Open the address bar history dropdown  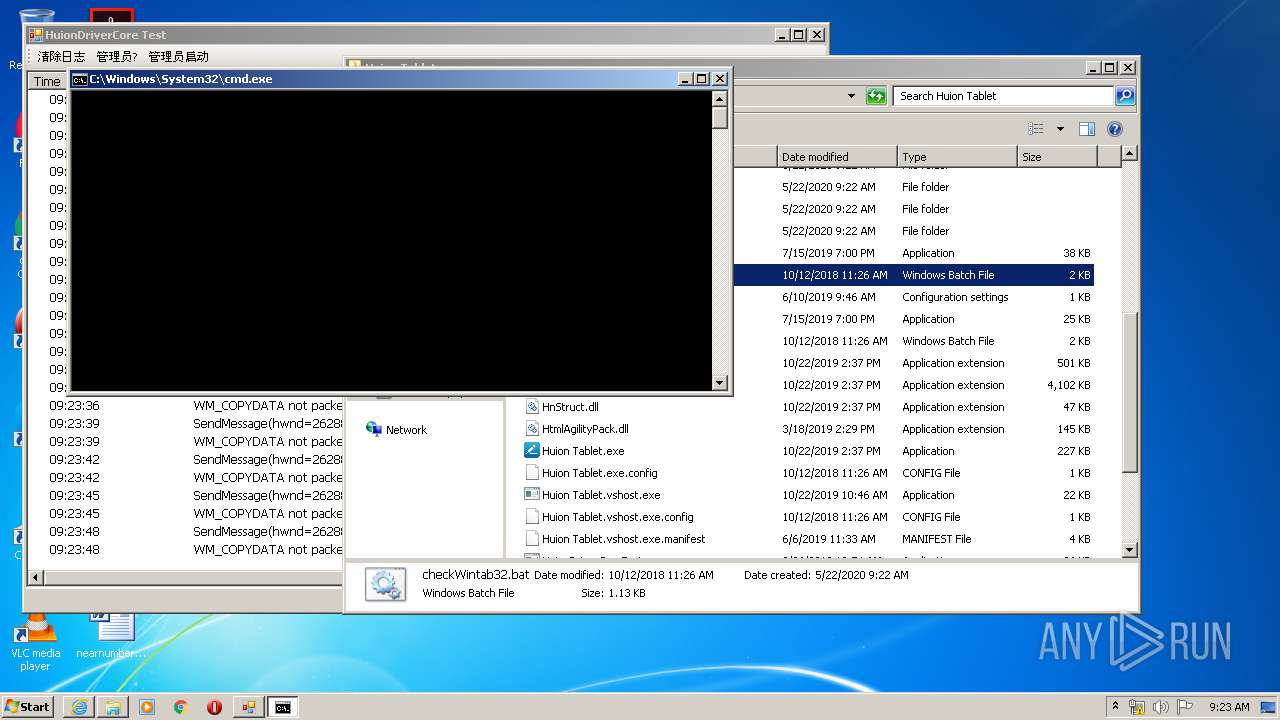[x=851, y=96]
